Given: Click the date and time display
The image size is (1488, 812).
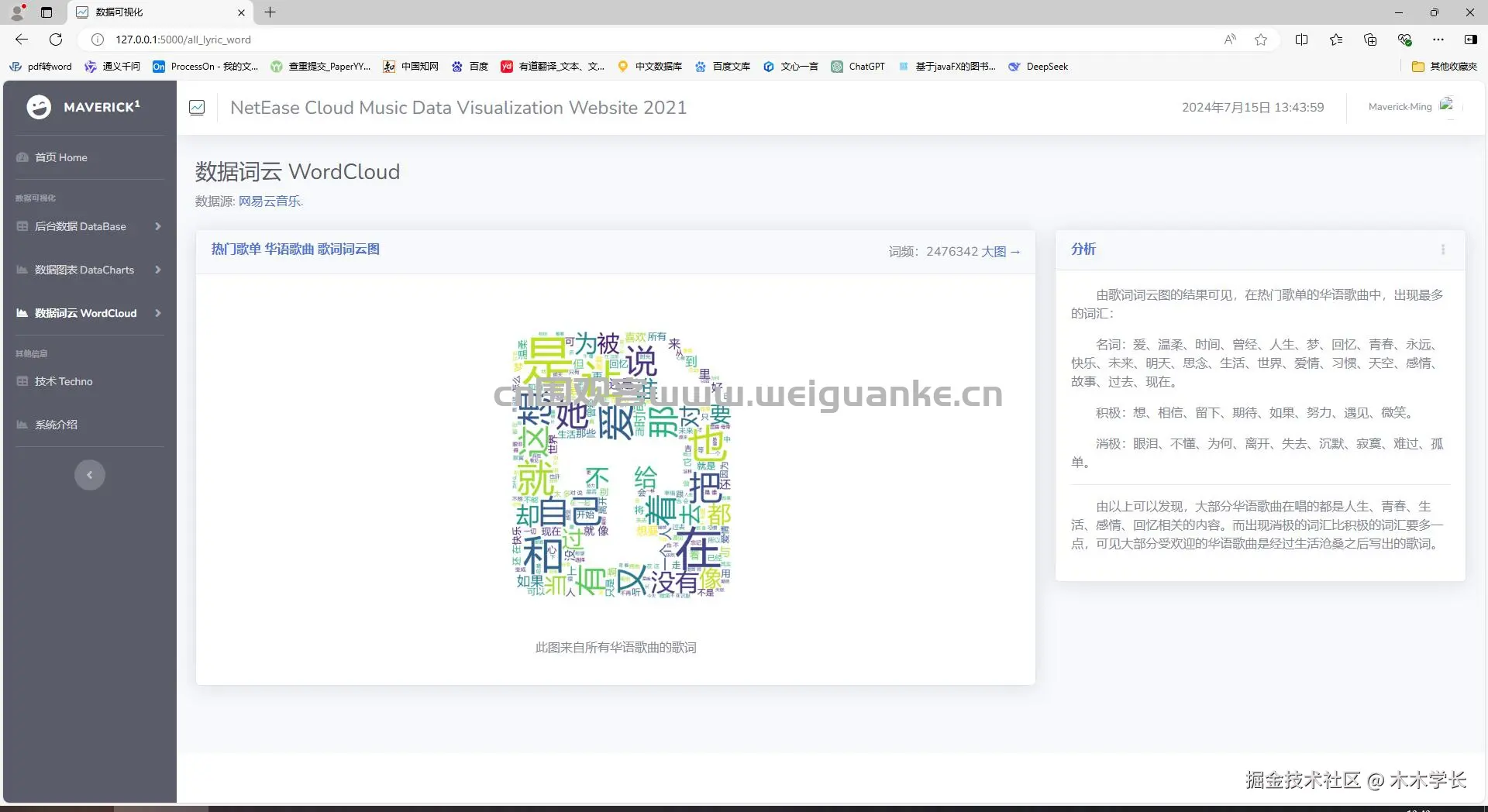Looking at the screenshot, I should 1252,108.
